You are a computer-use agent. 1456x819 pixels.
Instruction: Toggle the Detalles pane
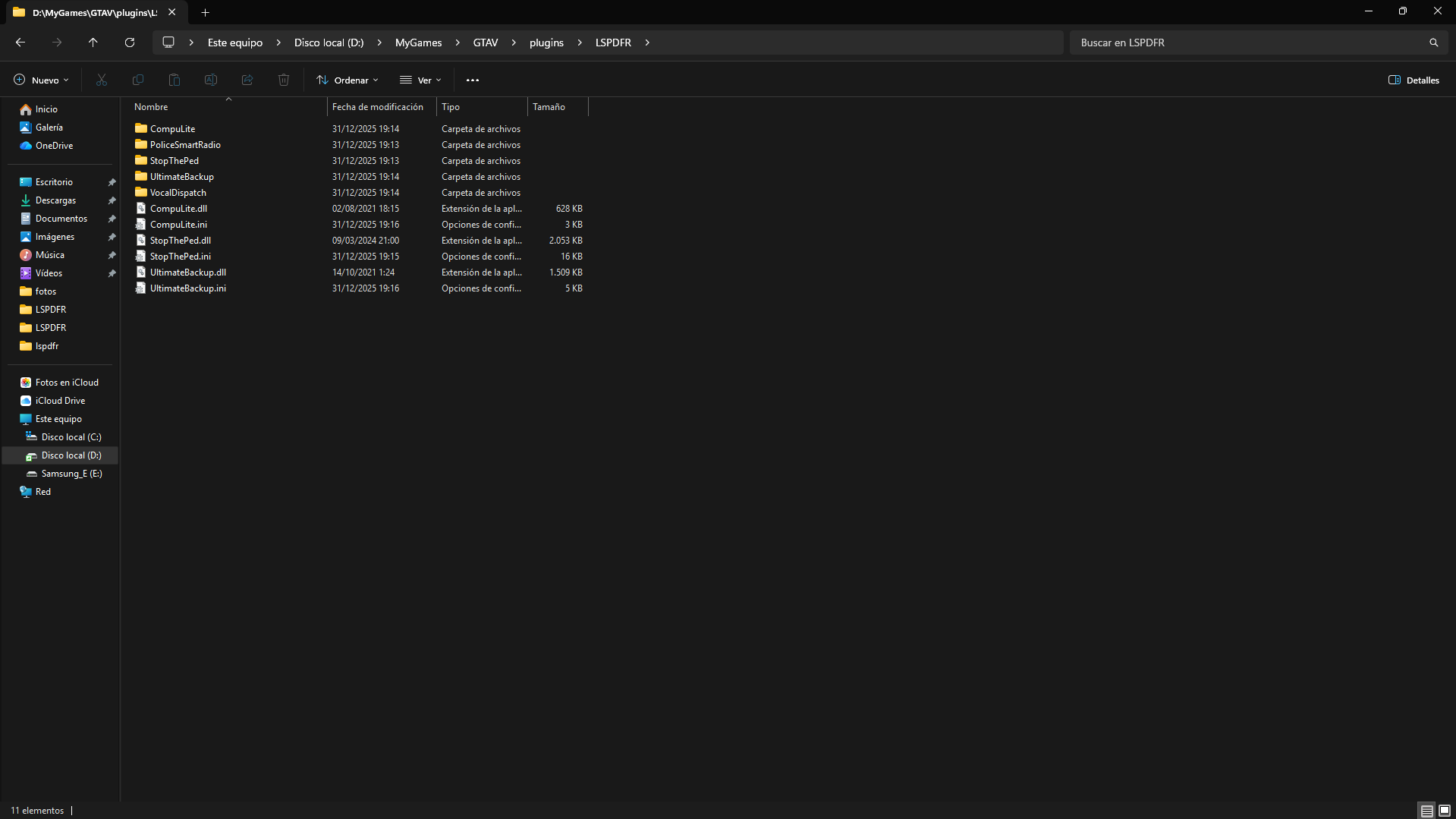1414,80
